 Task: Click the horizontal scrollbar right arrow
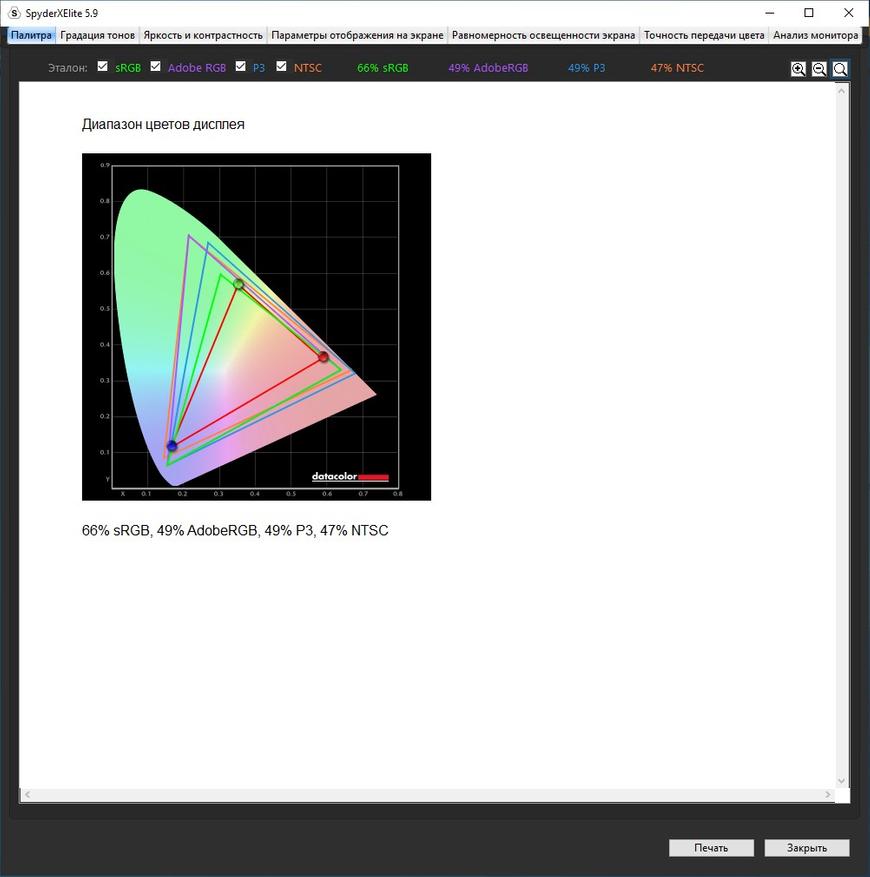point(828,795)
